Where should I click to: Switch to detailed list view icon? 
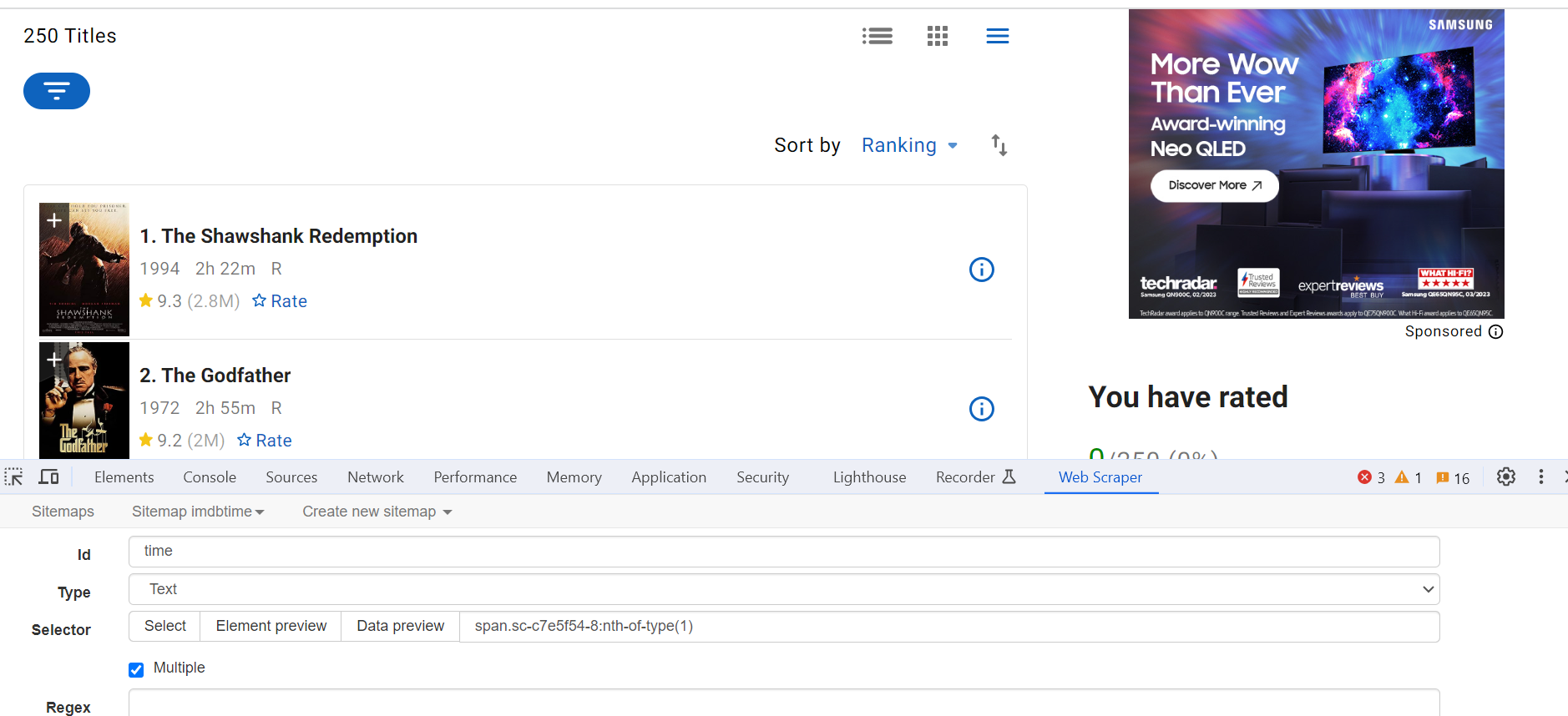(878, 36)
